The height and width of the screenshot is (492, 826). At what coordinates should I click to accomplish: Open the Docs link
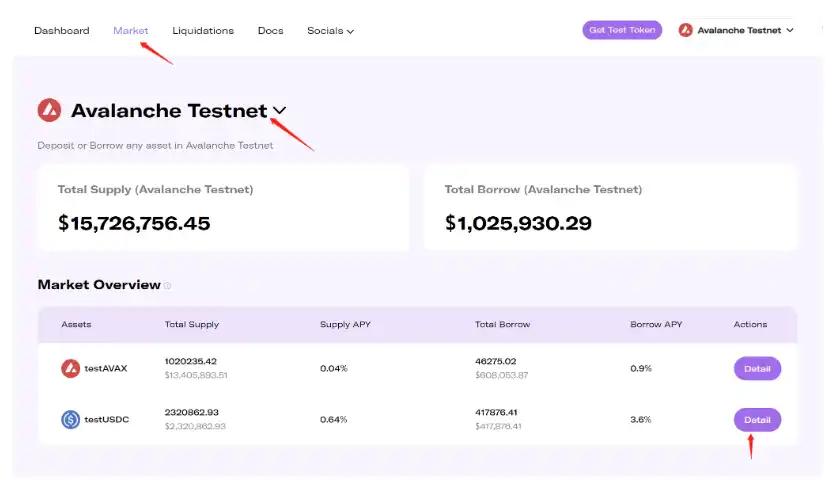270,31
